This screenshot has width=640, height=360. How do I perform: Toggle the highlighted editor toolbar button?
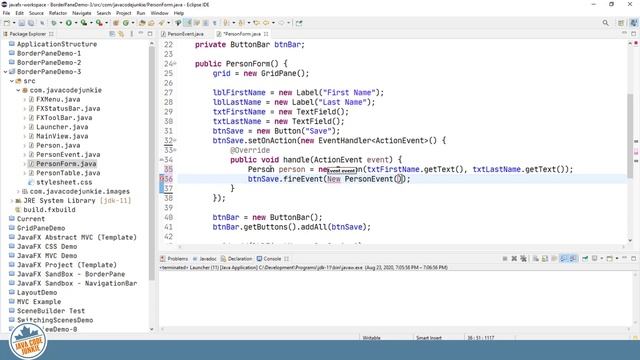[187, 23]
